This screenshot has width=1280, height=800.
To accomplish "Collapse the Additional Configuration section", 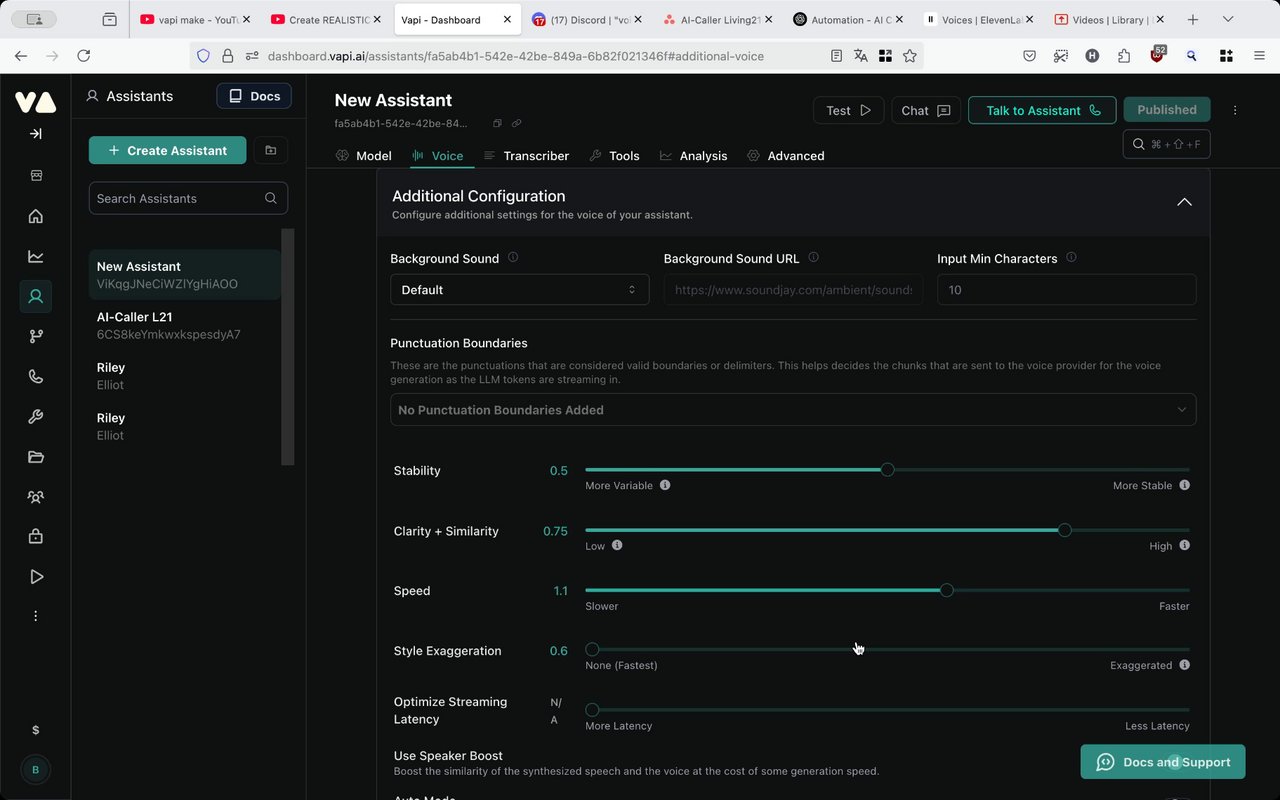I will pyautogui.click(x=1184, y=202).
